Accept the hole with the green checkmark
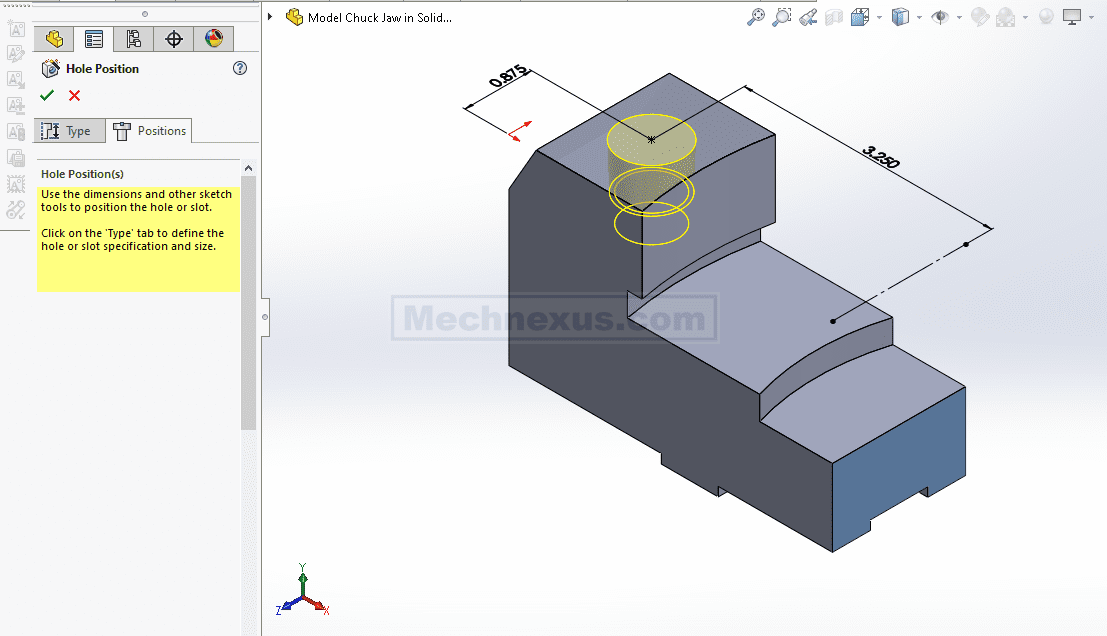This screenshot has height=636, width=1107. coord(47,95)
